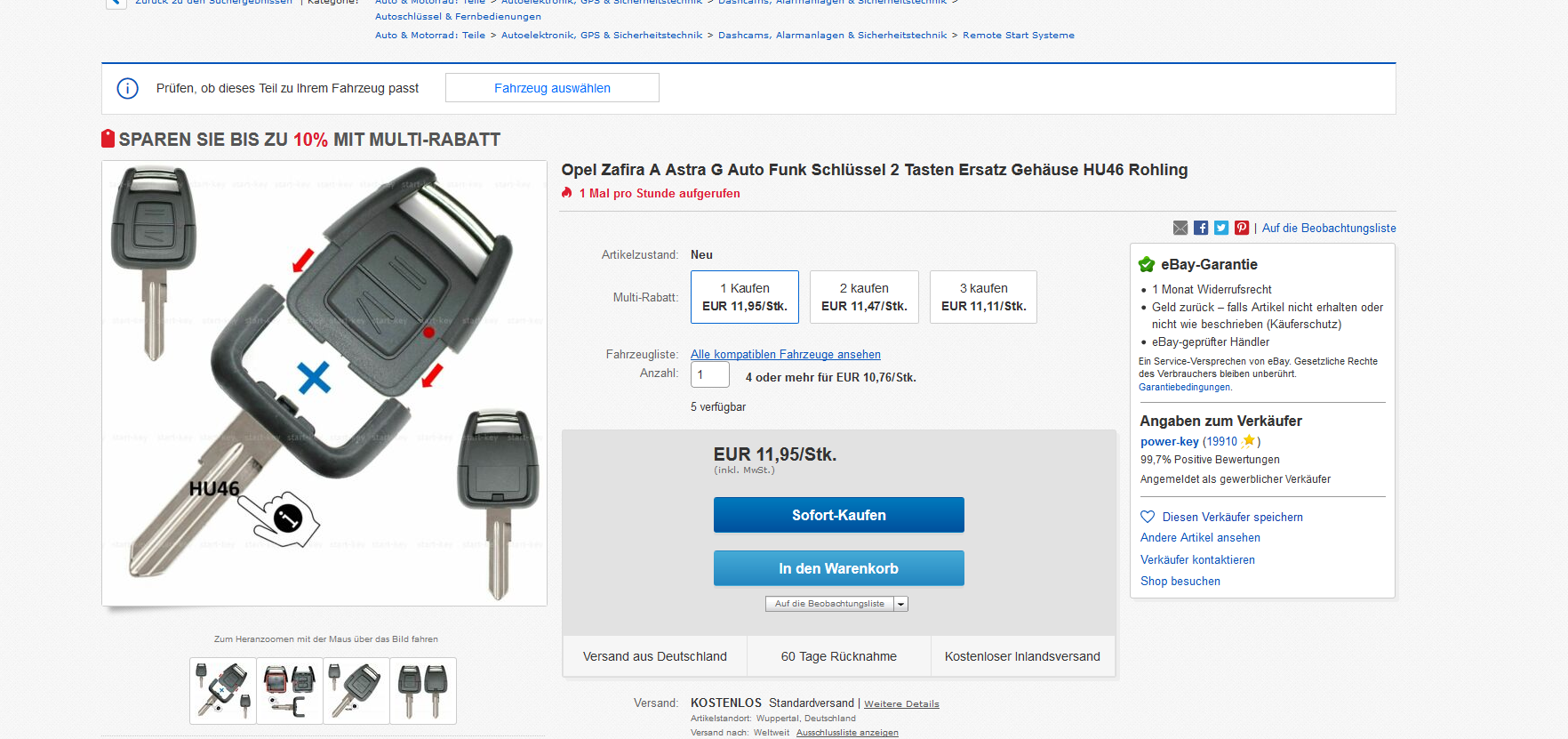Click the Anzahl quantity input field
Viewport: 1568px width, 739px height.
point(710,374)
